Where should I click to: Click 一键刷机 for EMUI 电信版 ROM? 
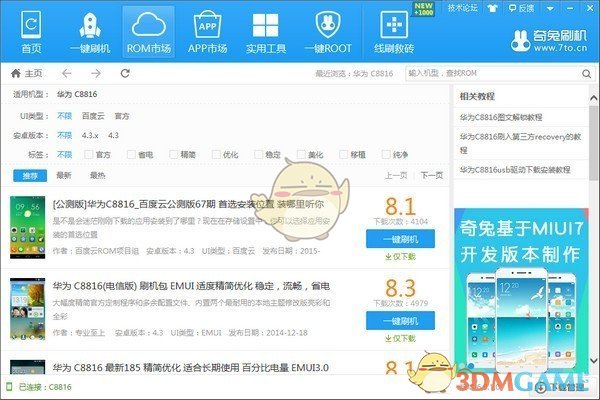click(x=400, y=321)
